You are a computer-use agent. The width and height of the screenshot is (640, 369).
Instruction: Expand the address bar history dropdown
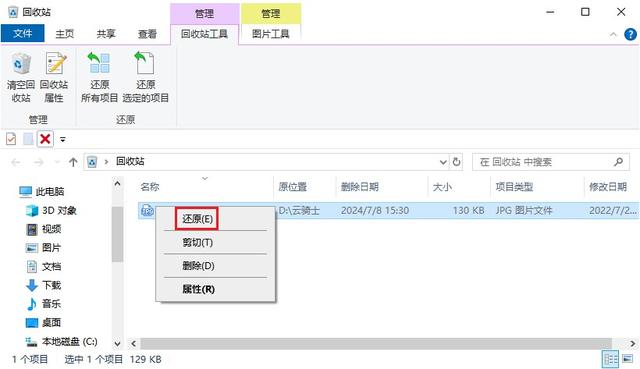click(443, 162)
